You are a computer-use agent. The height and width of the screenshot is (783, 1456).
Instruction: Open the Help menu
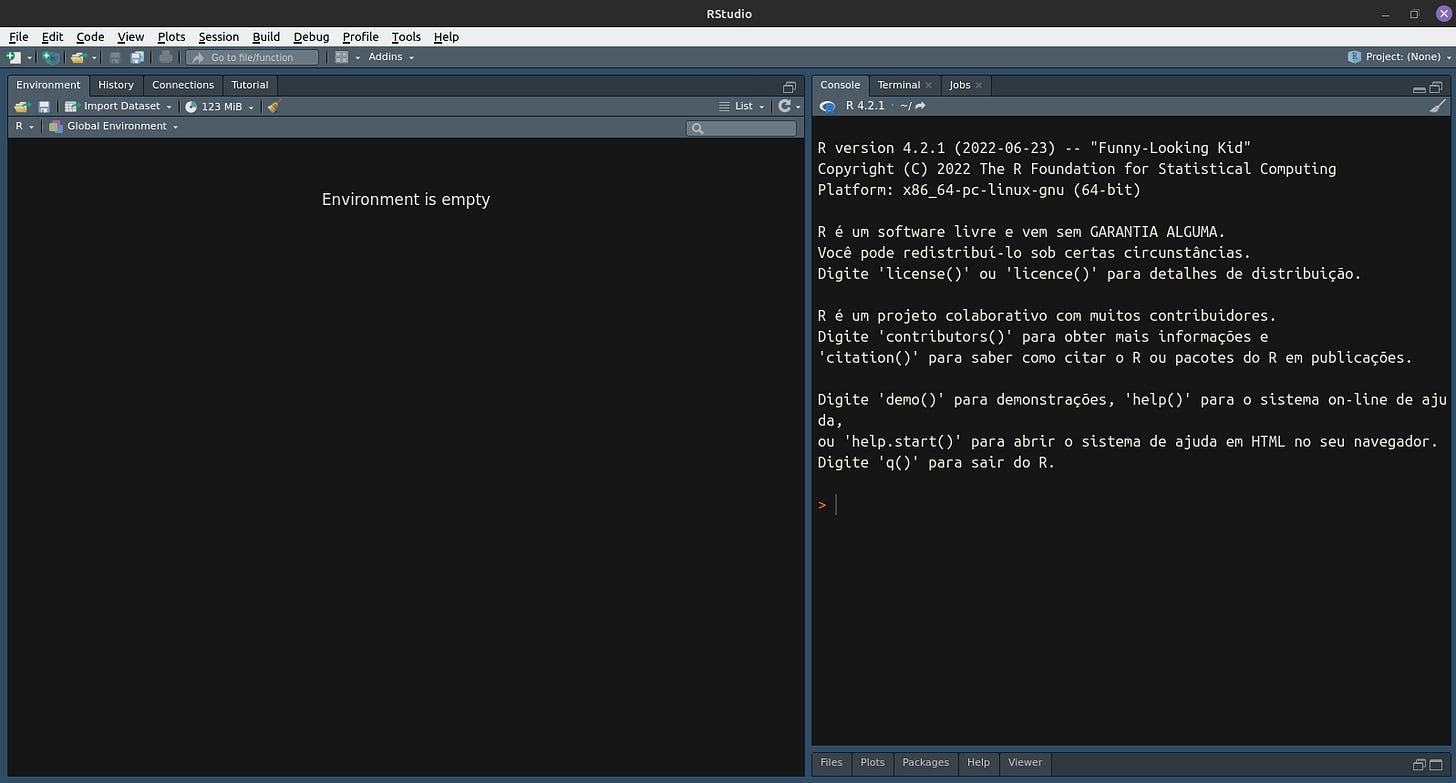(446, 37)
